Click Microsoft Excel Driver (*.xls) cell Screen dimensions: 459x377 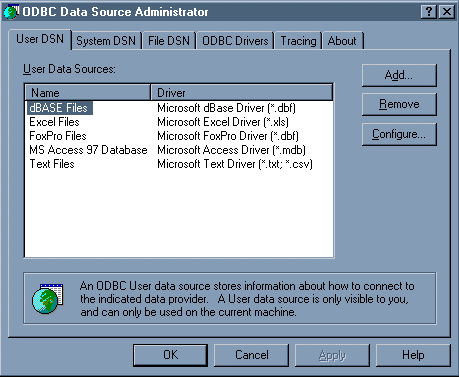223,122
